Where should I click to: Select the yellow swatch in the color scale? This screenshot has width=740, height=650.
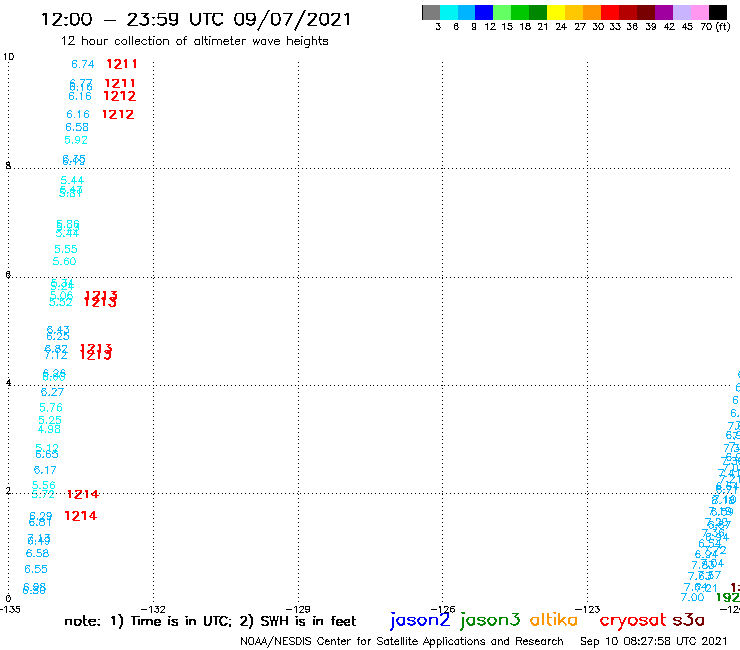click(555, 12)
